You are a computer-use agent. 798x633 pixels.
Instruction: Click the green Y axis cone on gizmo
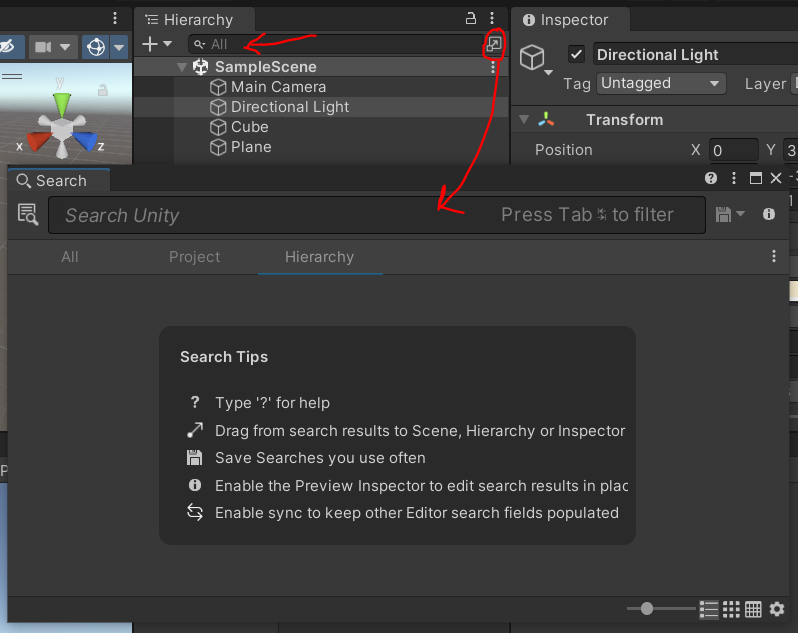click(x=62, y=105)
